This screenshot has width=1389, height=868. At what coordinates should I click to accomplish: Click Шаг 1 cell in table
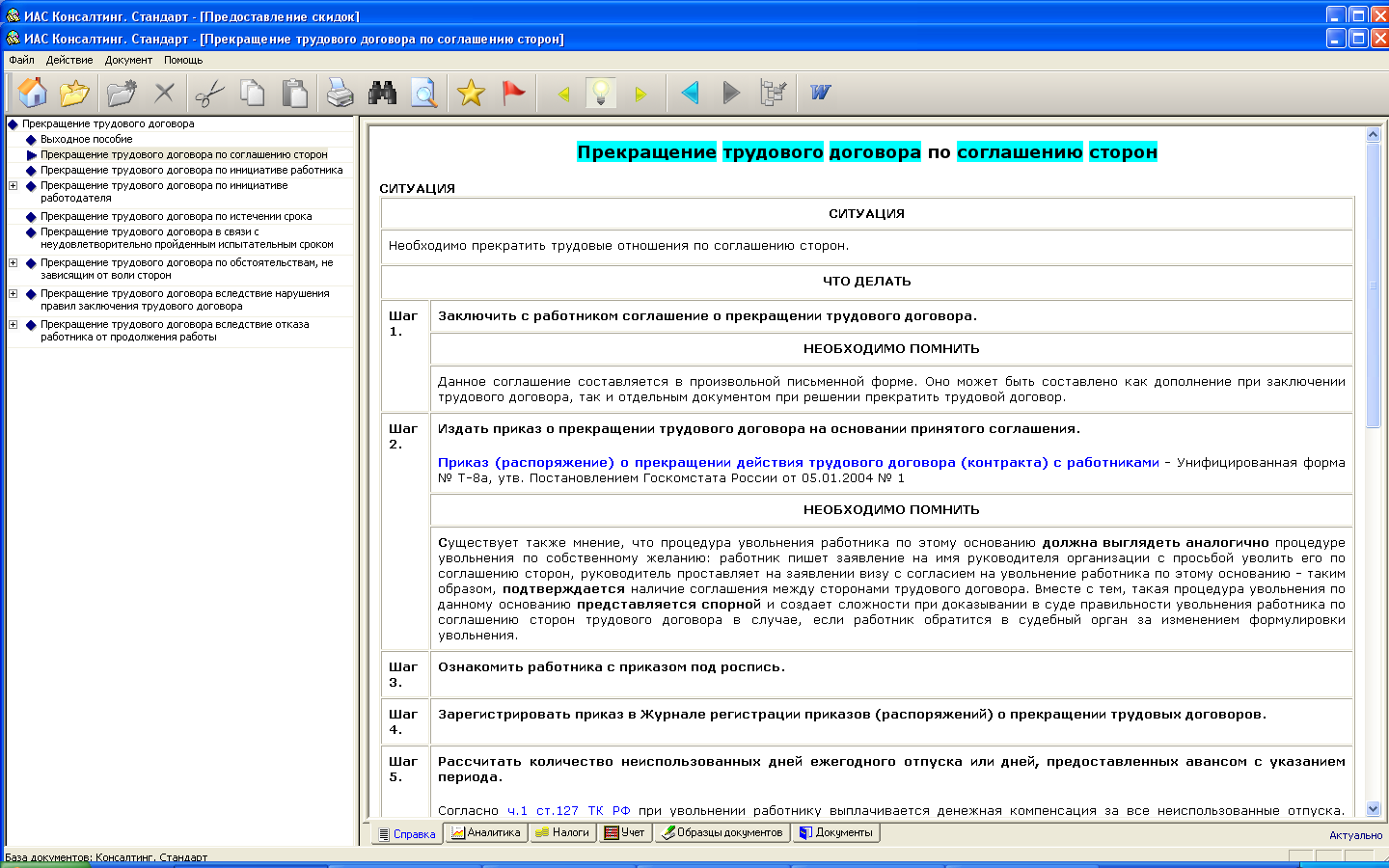point(405,356)
